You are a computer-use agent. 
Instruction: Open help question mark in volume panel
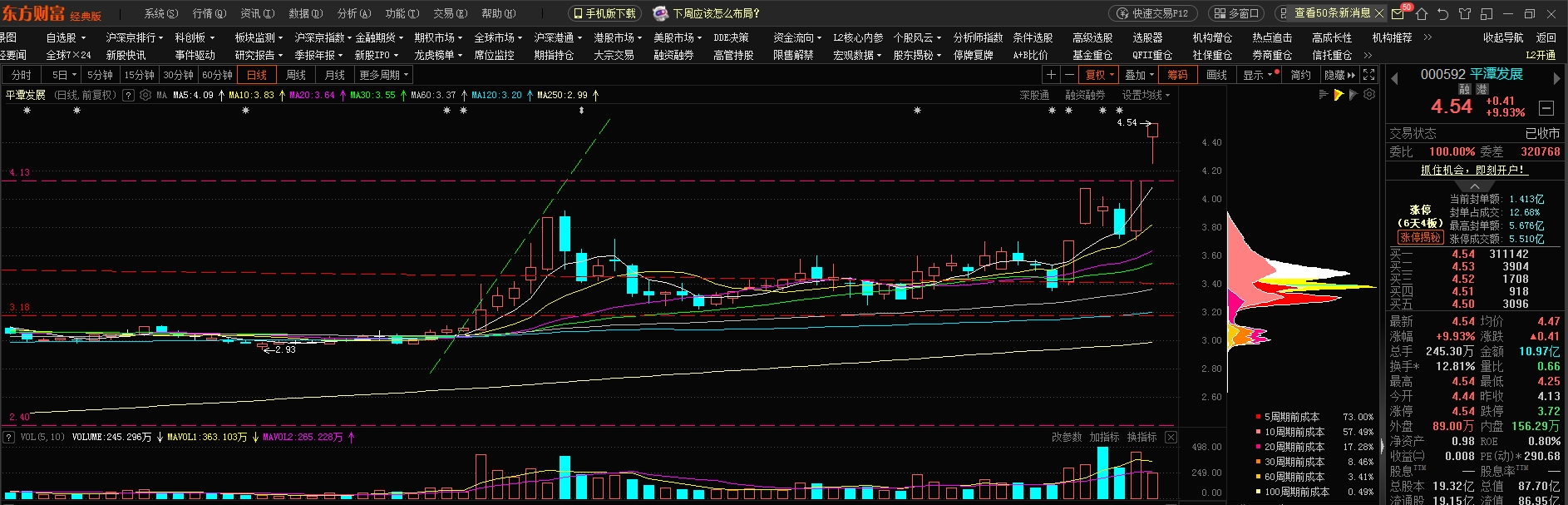pos(8,437)
